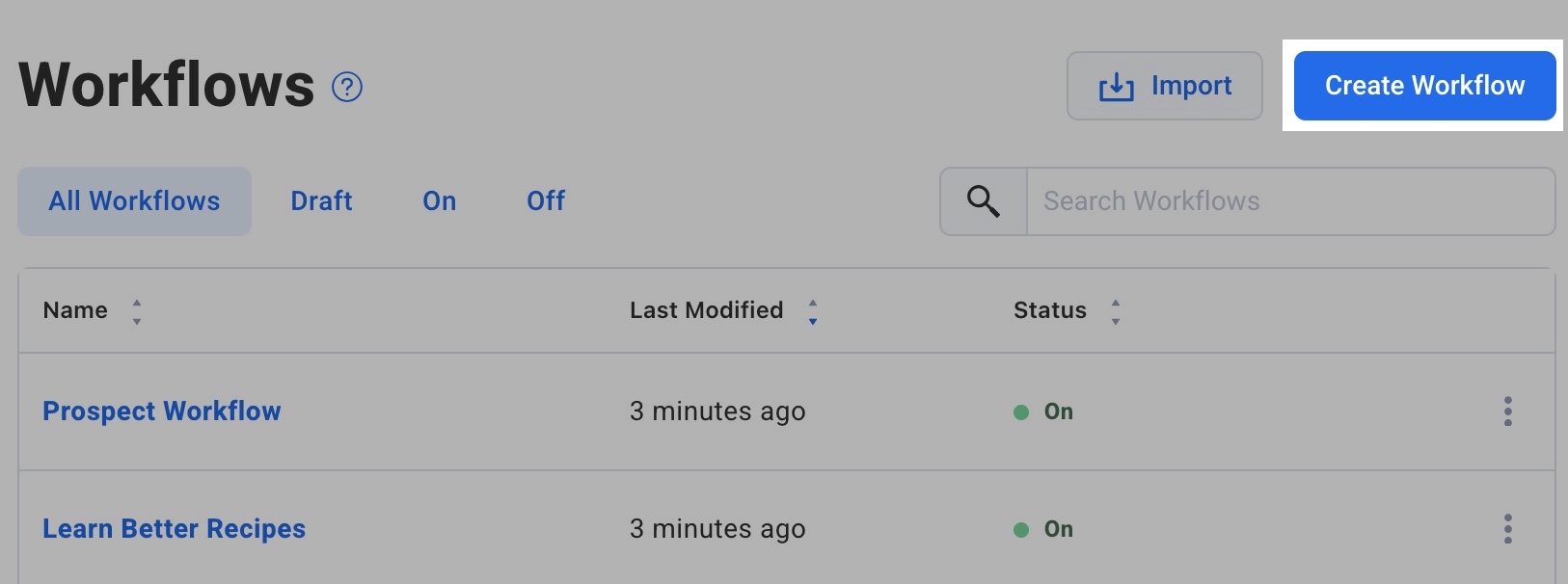Click the search magnifying glass icon
The height and width of the screenshot is (584, 1568).
[983, 201]
